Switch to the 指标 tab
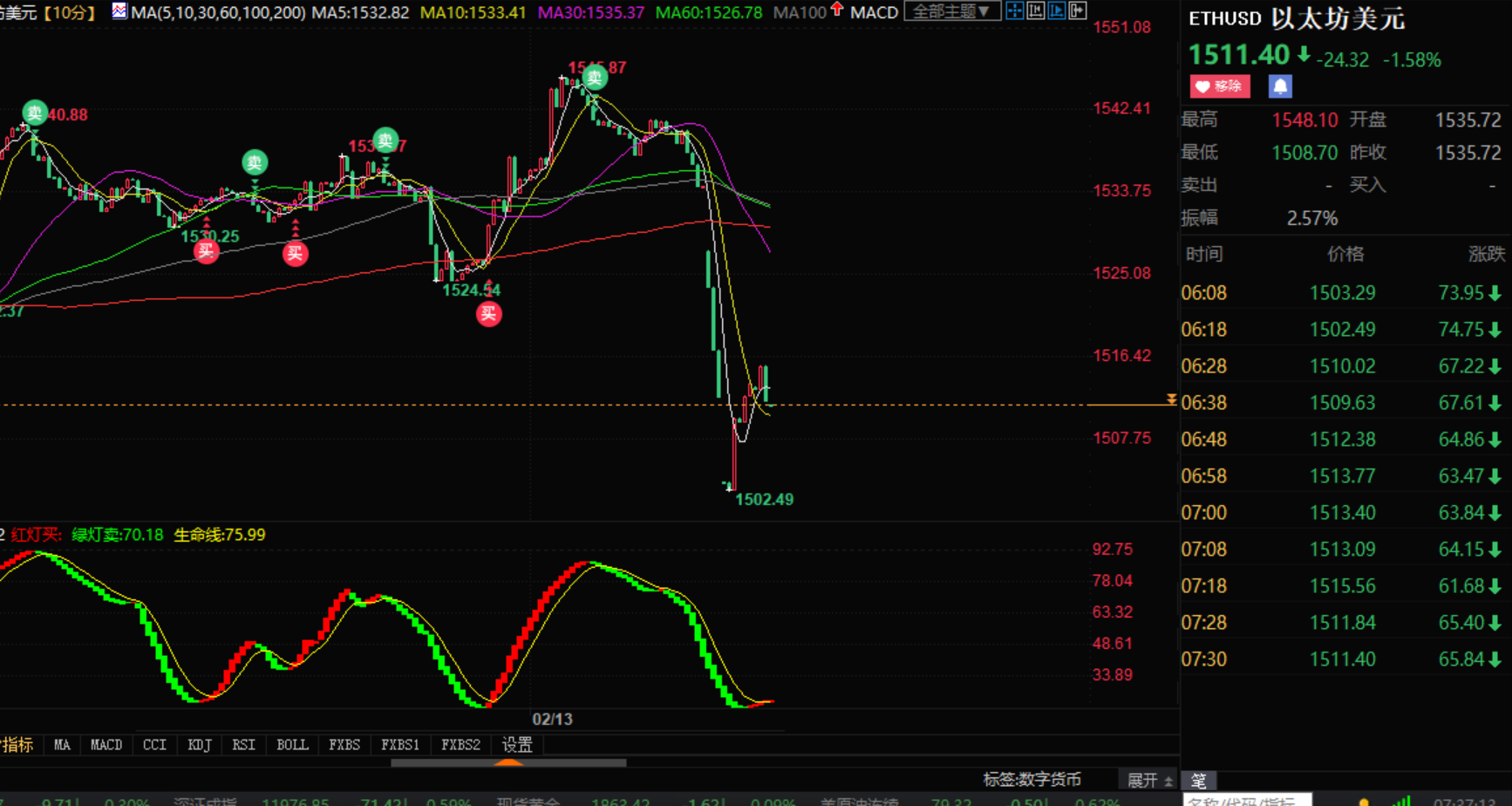Image resolution: width=1512 pixels, height=806 pixels. pyautogui.click(x=17, y=745)
